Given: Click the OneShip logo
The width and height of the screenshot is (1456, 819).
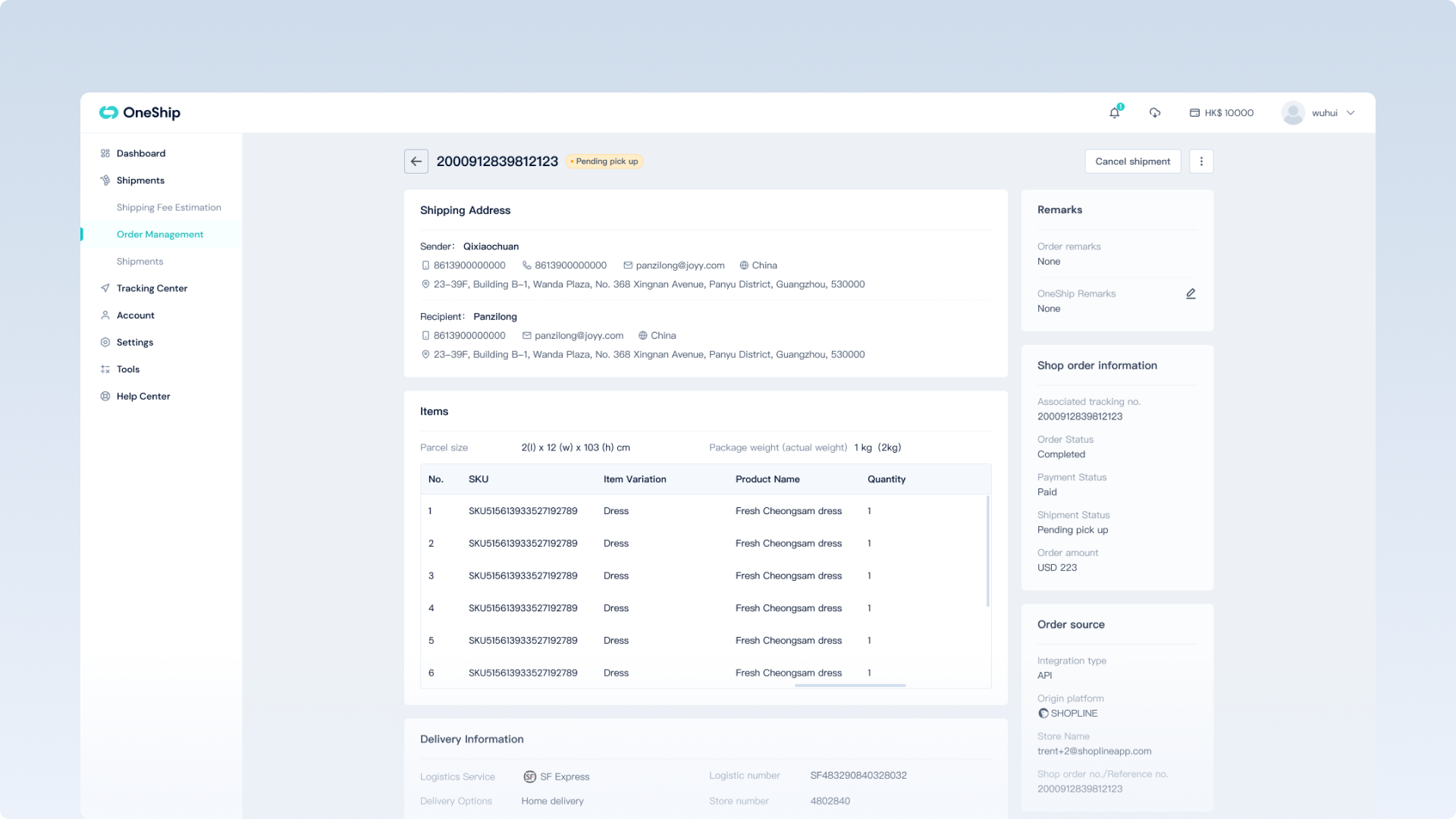Looking at the screenshot, I should 140,113.
